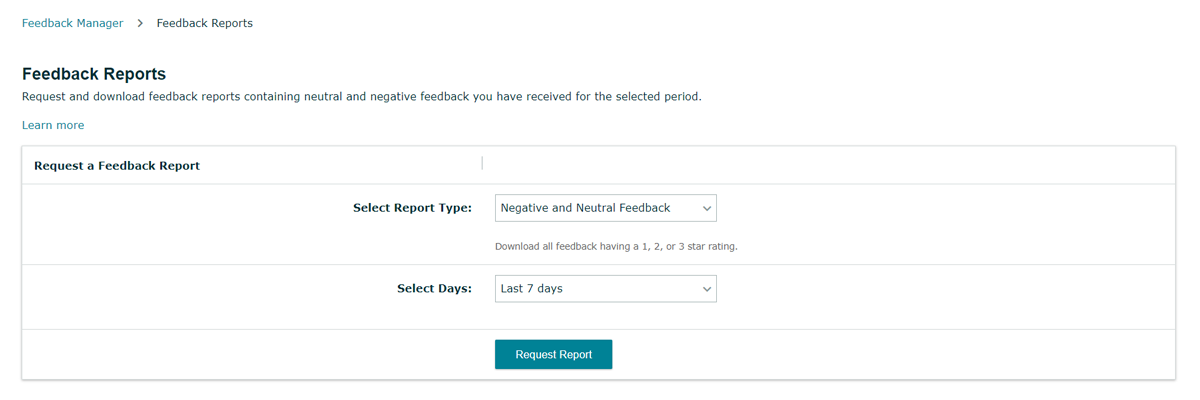Click the vertical divider in panel header
Image resolution: width=1200 pixels, height=400 pixels.
pos(482,163)
